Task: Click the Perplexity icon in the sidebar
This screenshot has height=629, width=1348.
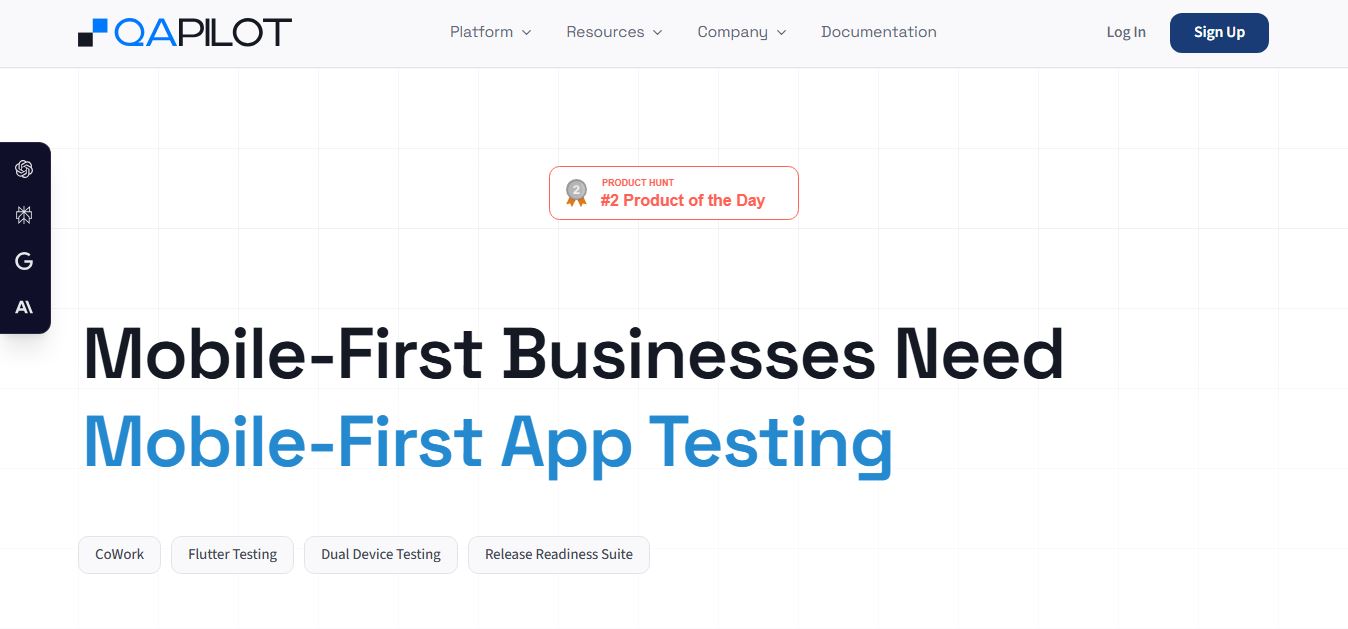Action: click(24, 215)
